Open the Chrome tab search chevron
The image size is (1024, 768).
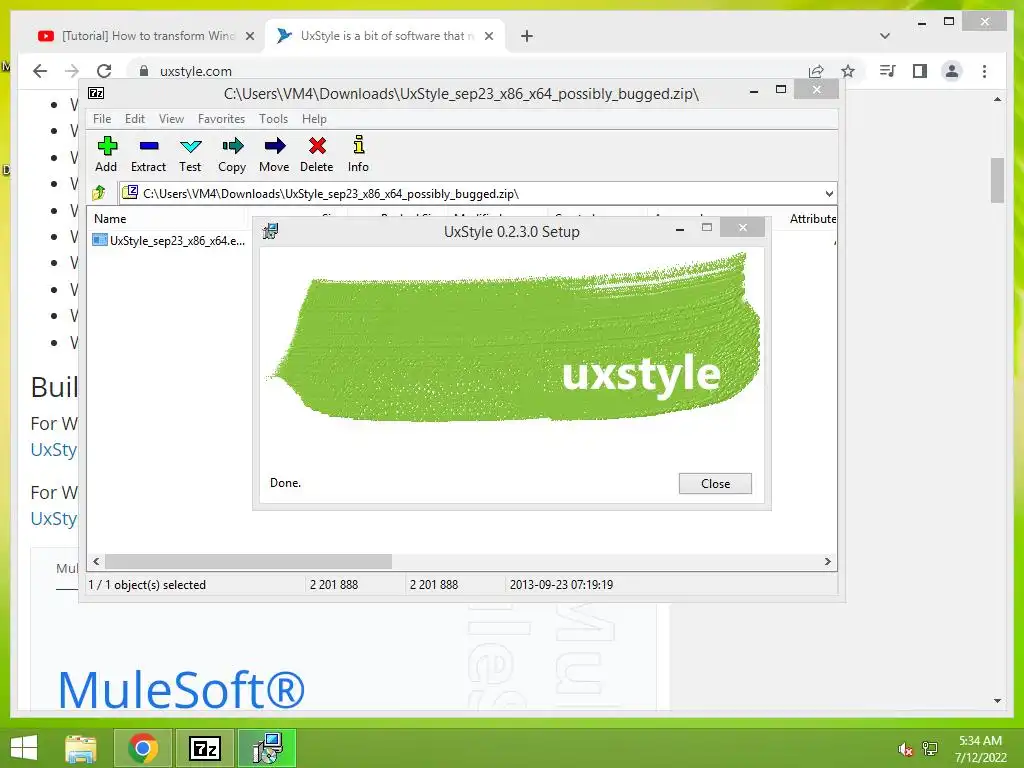tap(884, 36)
